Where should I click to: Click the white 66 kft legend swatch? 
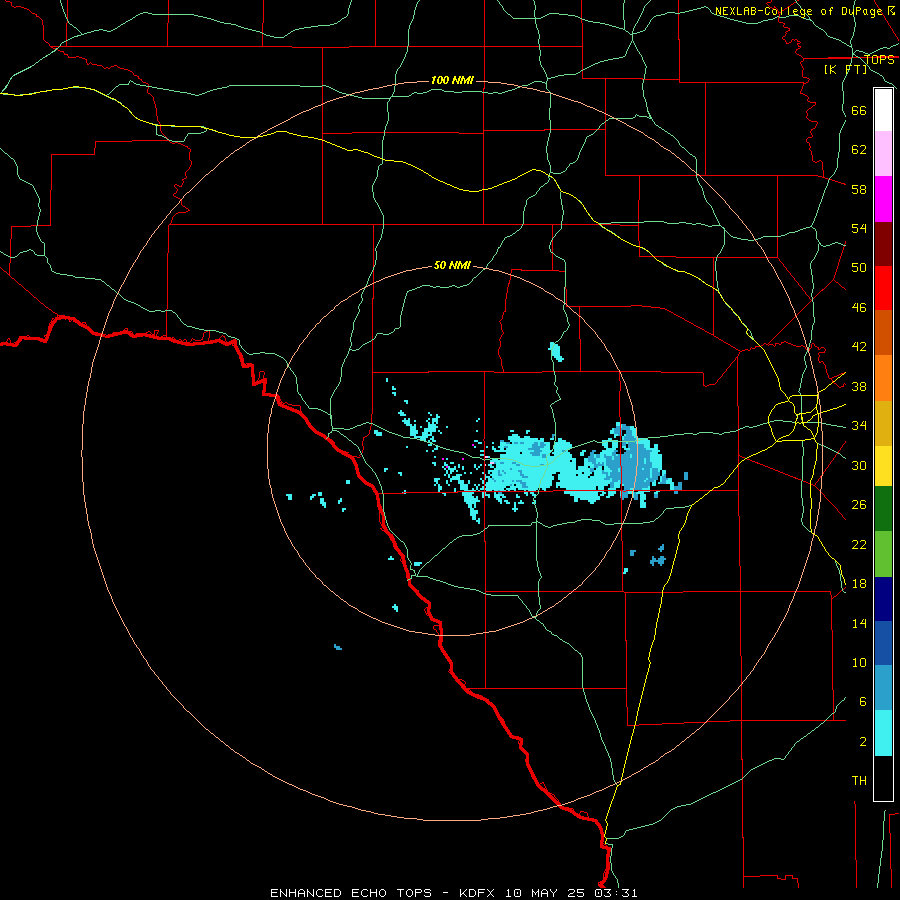point(883,110)
